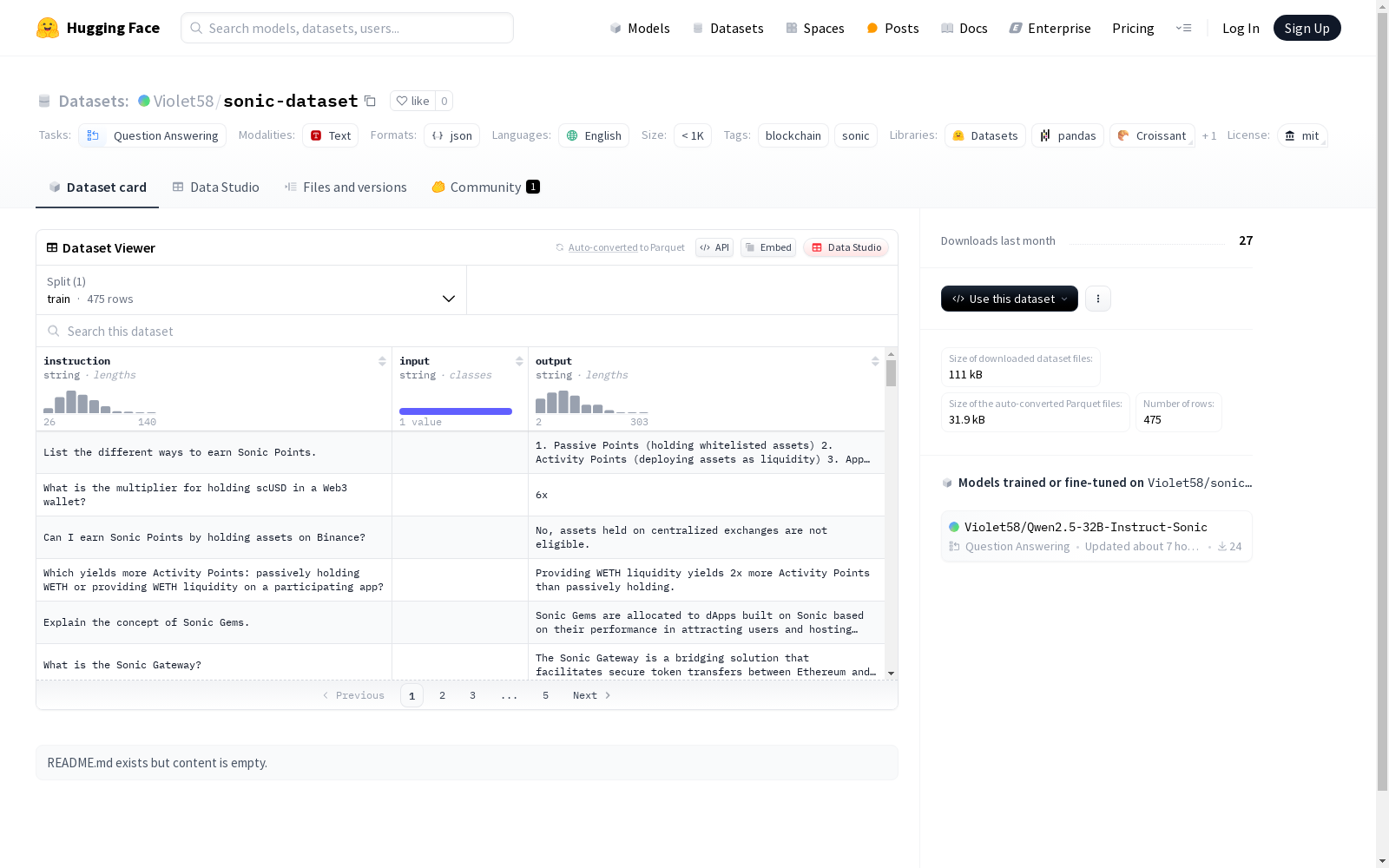The width and height of the screenshot is (1389, 868).
Task: Click the Previous page button
Action: point(353,695)
